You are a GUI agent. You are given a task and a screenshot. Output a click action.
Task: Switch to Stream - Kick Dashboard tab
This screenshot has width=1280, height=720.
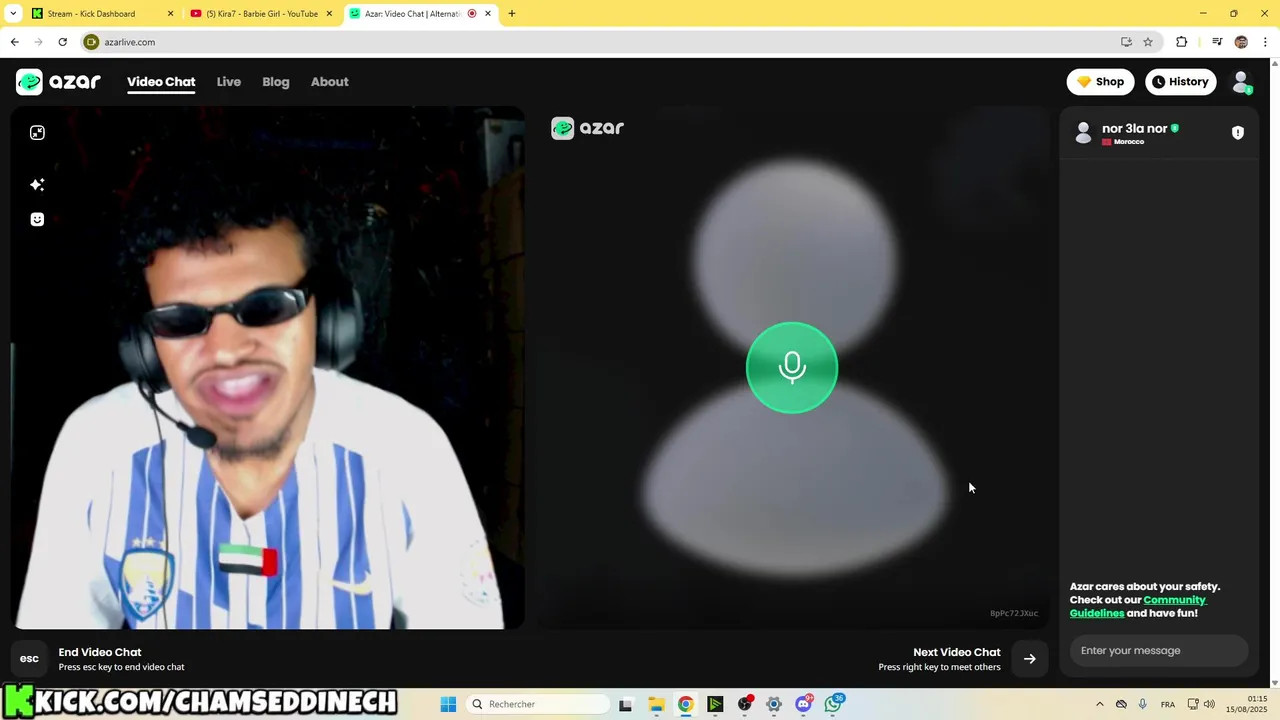tap(91, 14)
